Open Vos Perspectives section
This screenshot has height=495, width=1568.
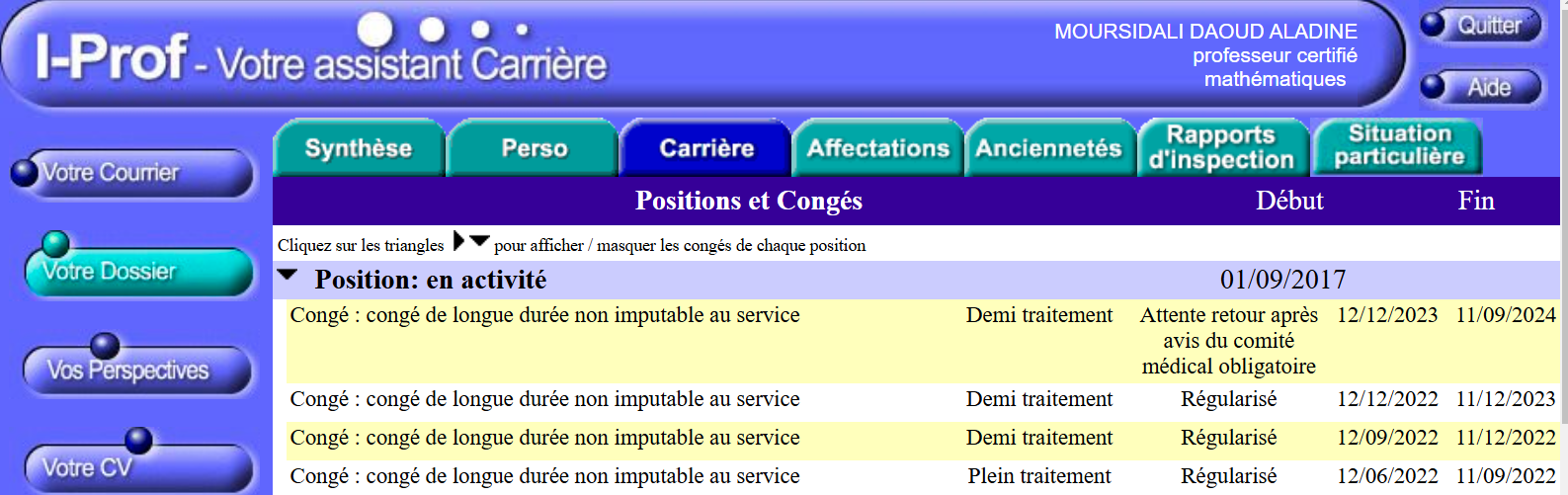click(x=137, y=370)
